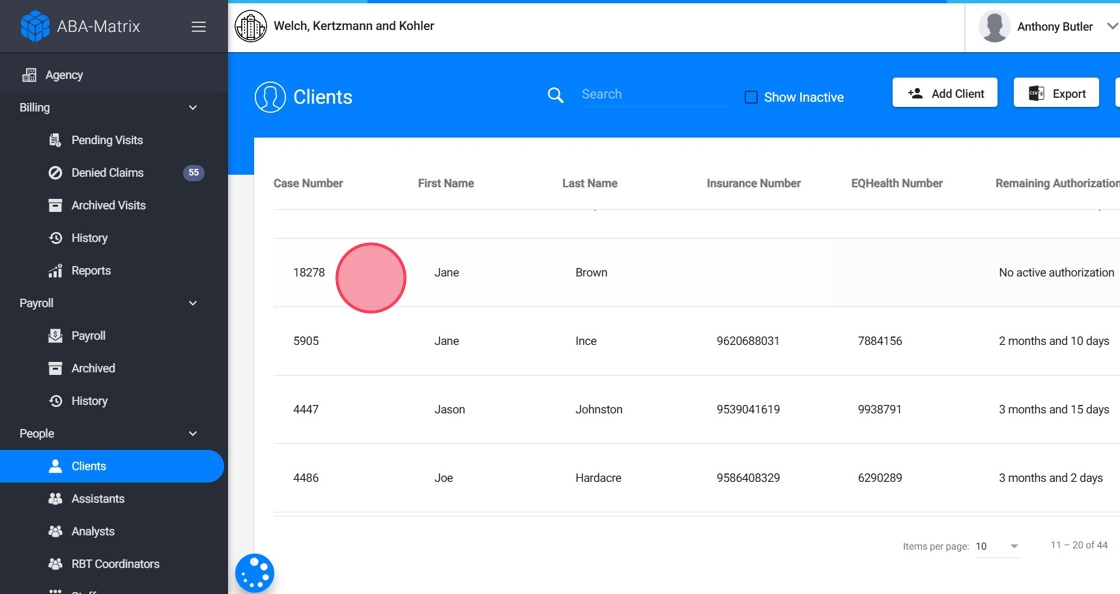Click the Reports chart icon

pos(55,271)
